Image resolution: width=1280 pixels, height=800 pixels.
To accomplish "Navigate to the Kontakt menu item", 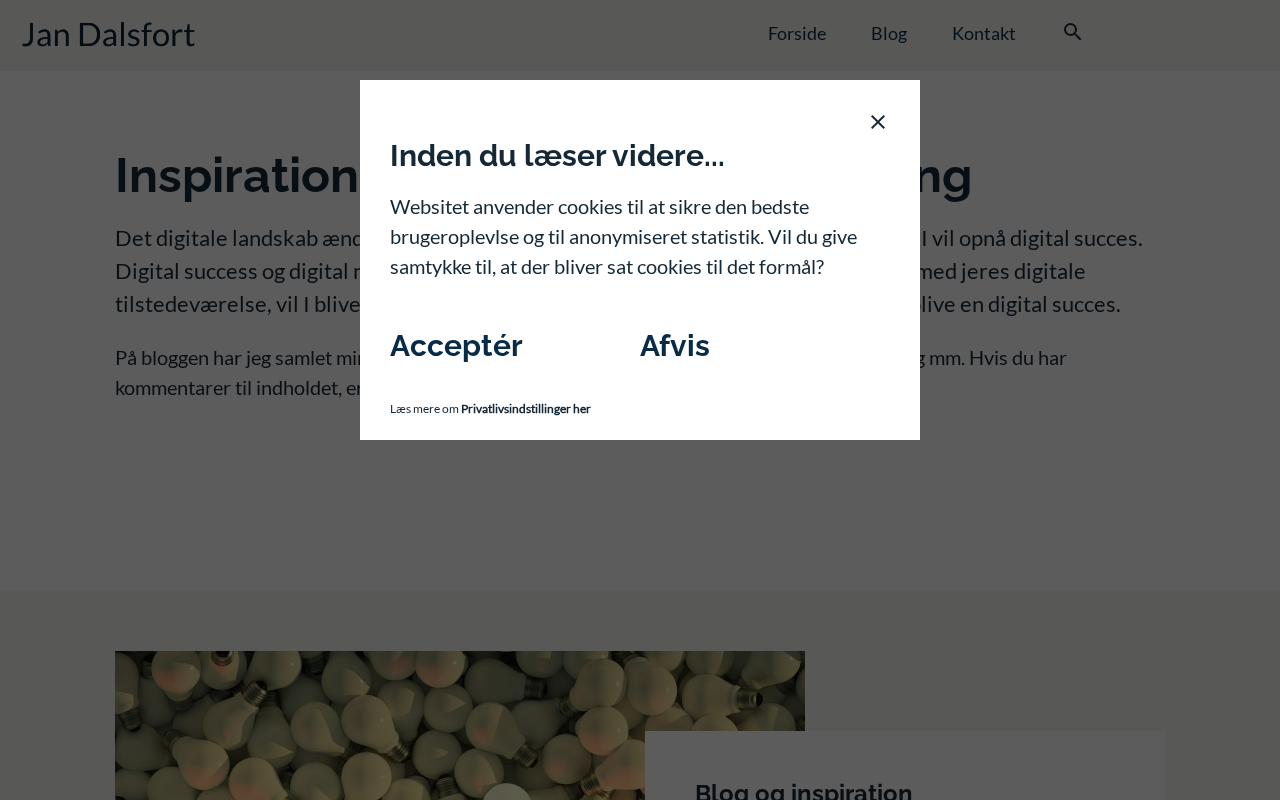I will 984,34.
